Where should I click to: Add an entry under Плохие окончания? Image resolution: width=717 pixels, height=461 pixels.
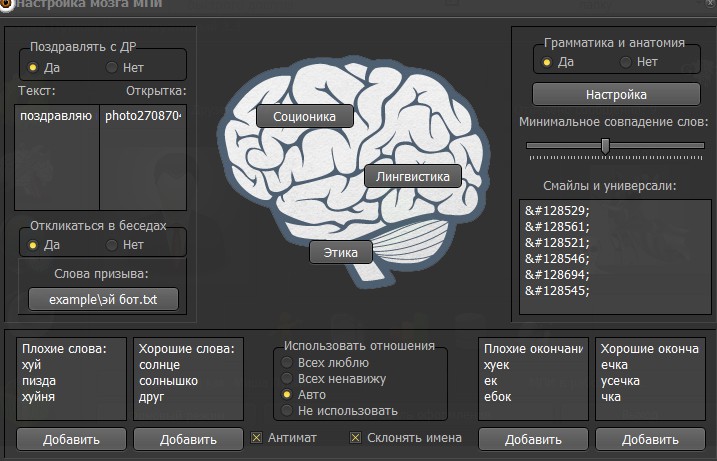point(533,440)
